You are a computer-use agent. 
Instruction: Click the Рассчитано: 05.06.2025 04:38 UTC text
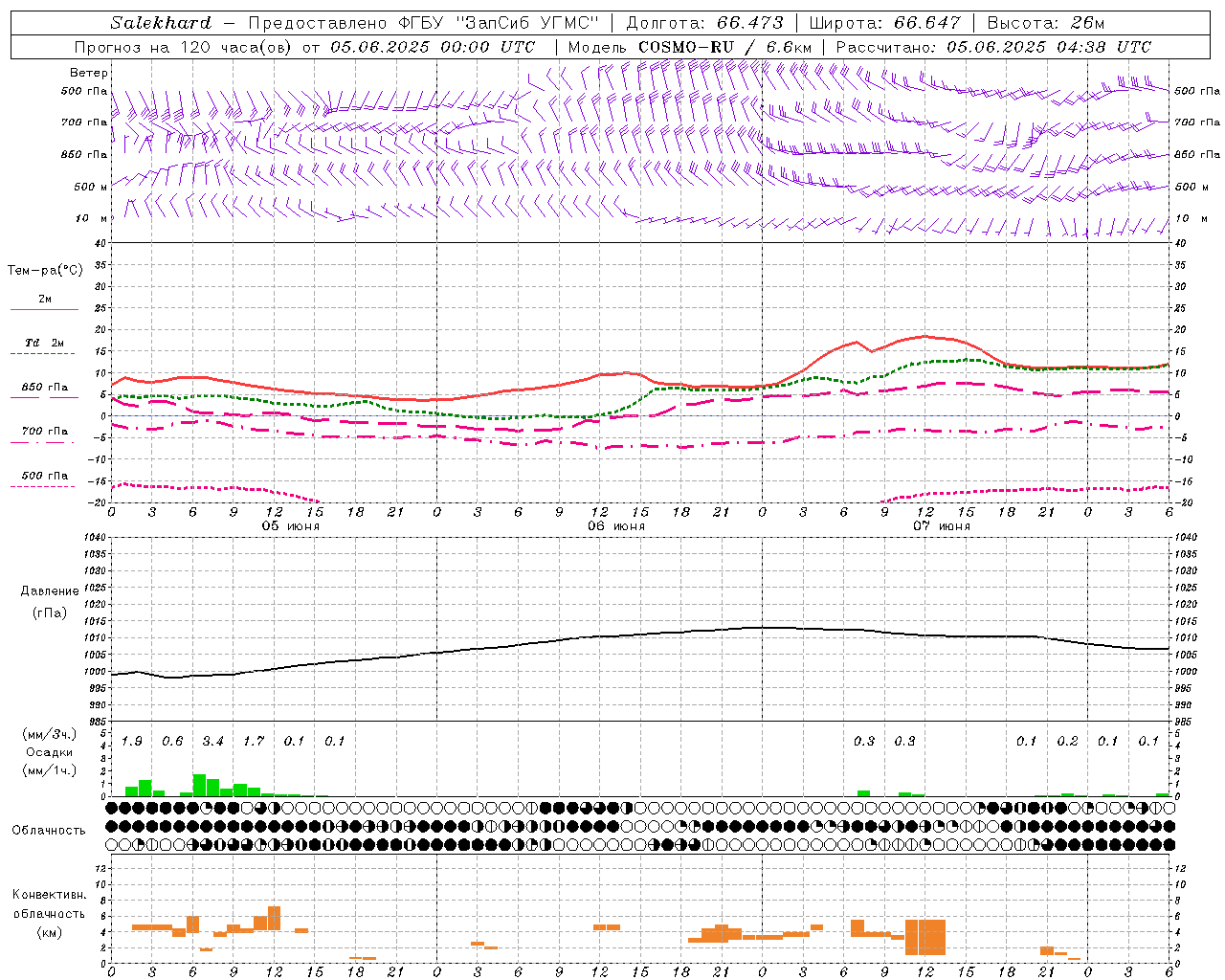coord(994,47)
